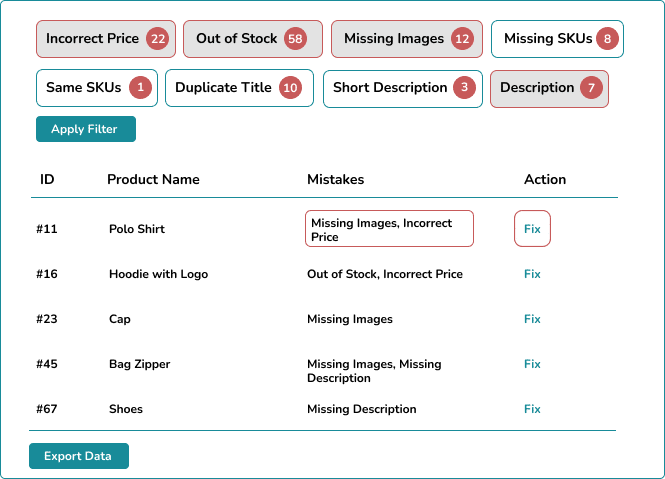Viewport: 665px width, 479px height.
Task: Select the Same SKUs filter chip
Action: (x=97, y=88)
